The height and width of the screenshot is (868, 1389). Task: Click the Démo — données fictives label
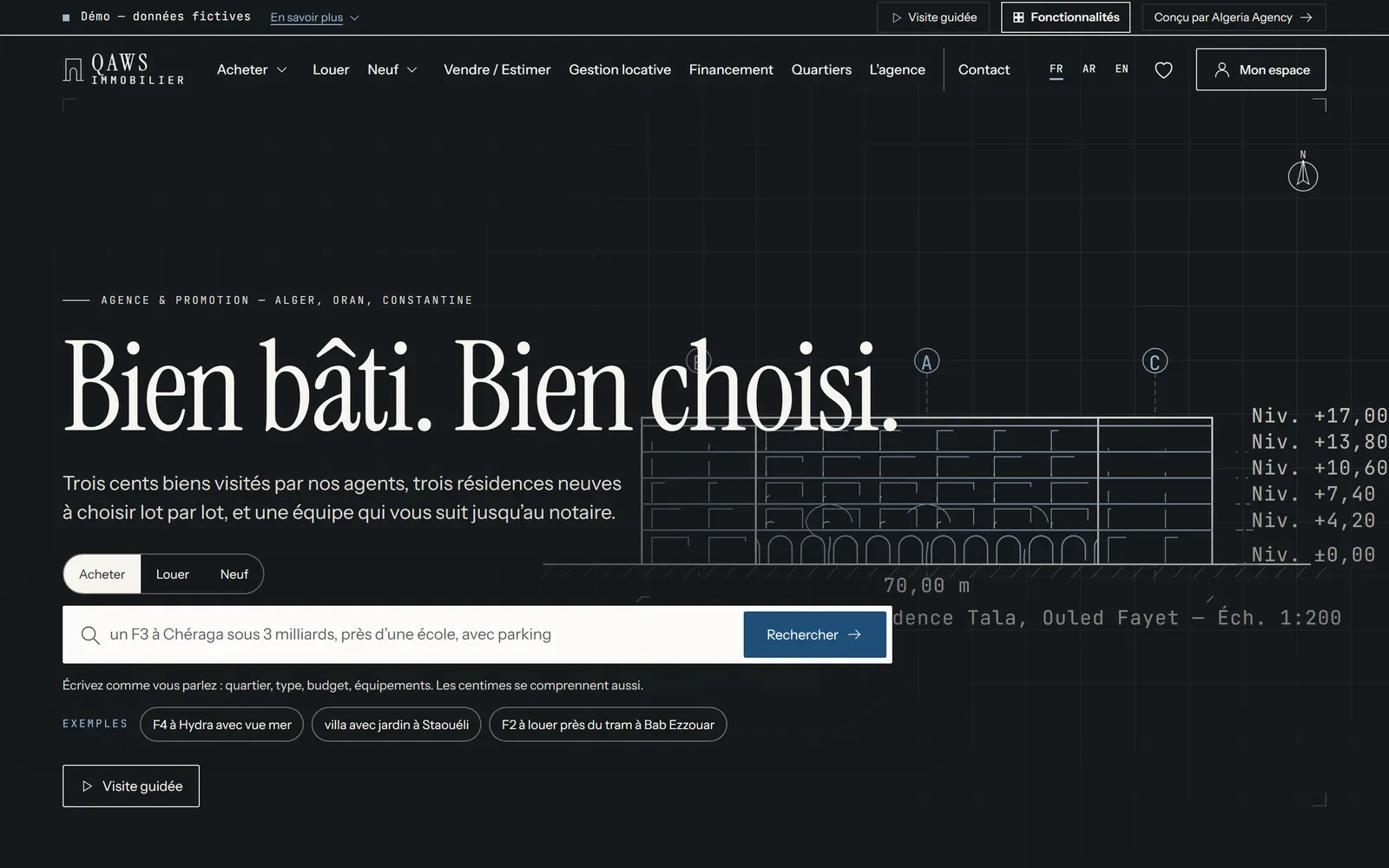click(165, 16)
